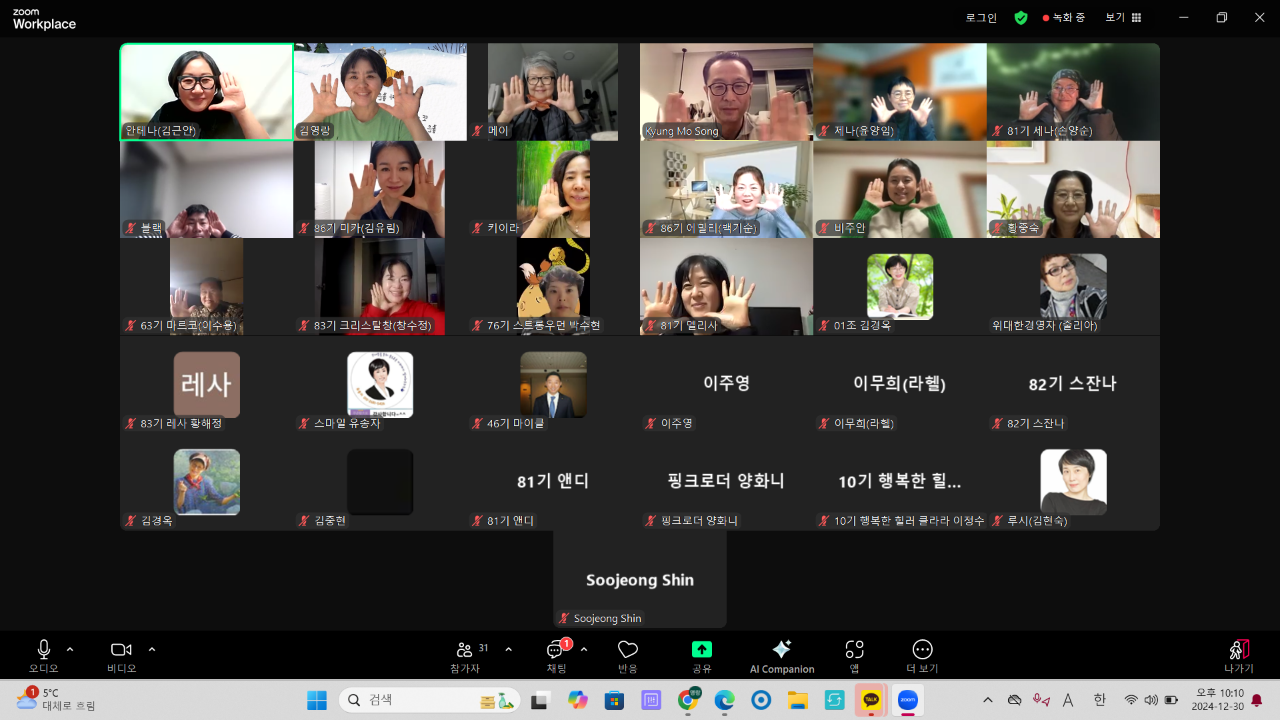Stop your camera with 비디오 button

121,655
